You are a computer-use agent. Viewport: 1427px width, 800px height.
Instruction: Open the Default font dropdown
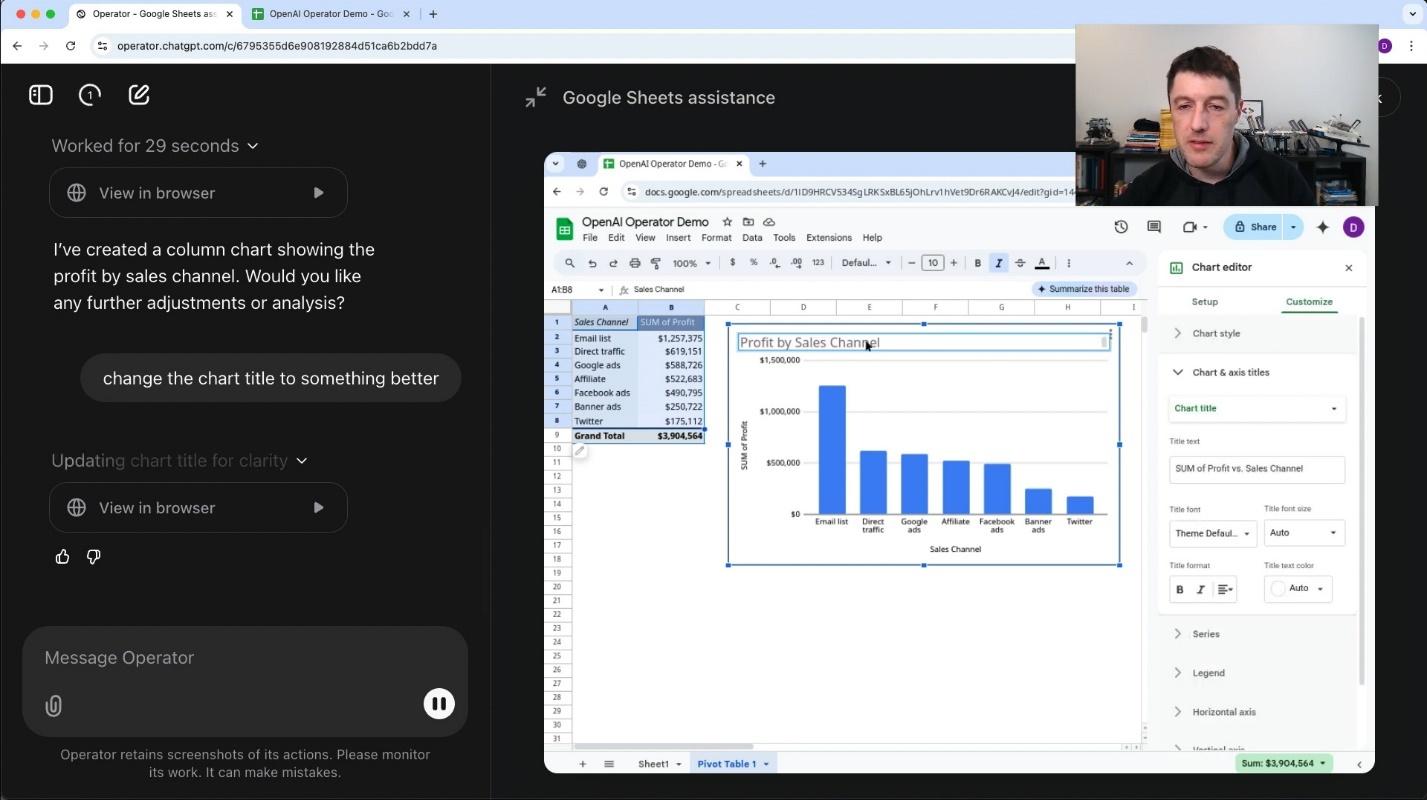pos(866,263)
